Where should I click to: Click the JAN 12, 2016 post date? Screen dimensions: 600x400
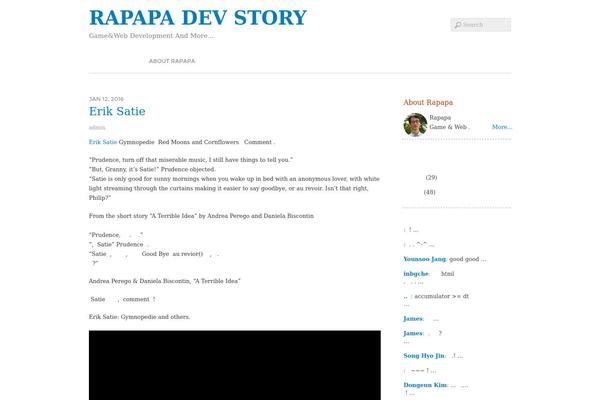pos(106,99)
